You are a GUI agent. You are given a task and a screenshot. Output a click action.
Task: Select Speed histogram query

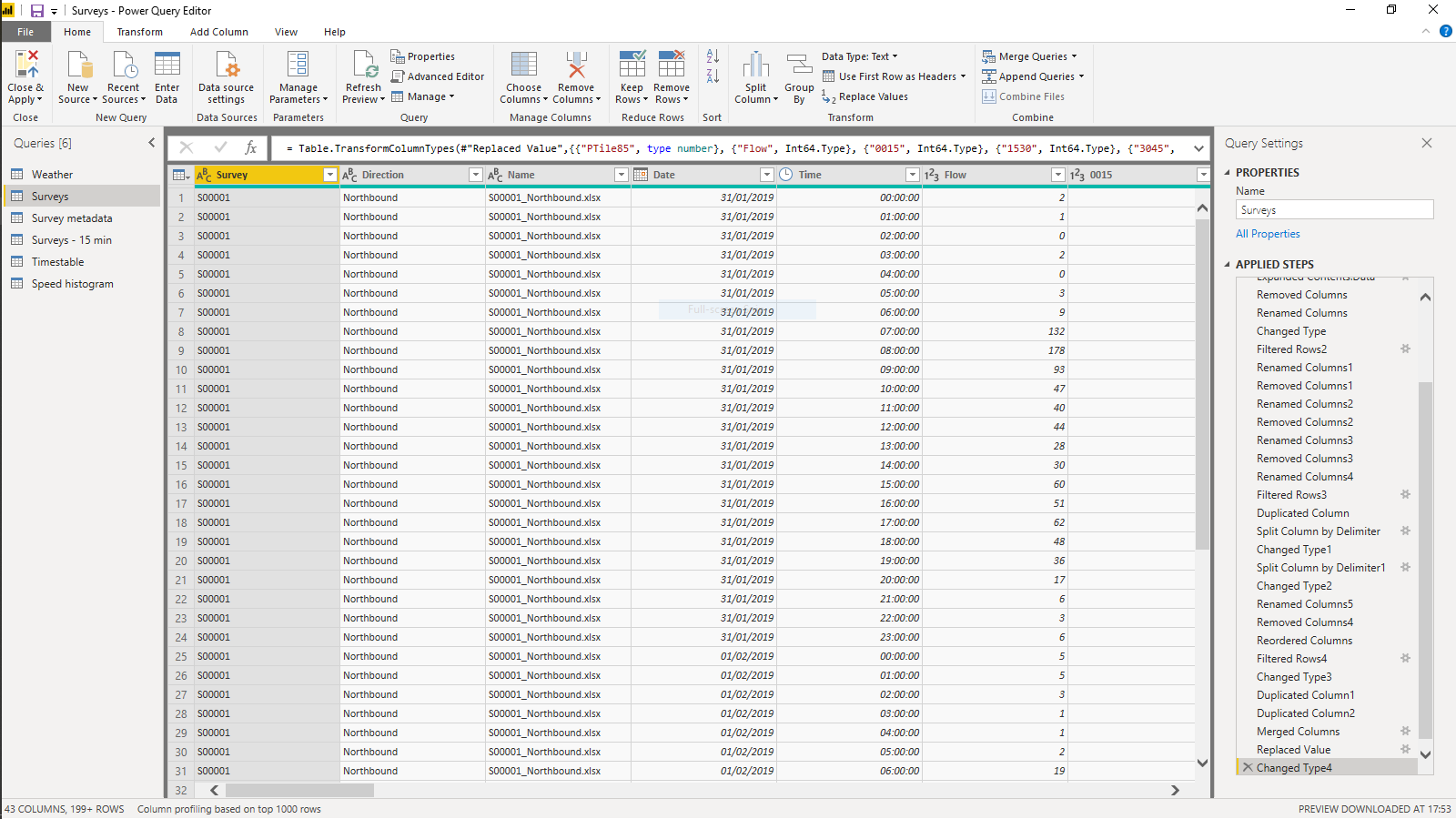click(x=82, y=284)
